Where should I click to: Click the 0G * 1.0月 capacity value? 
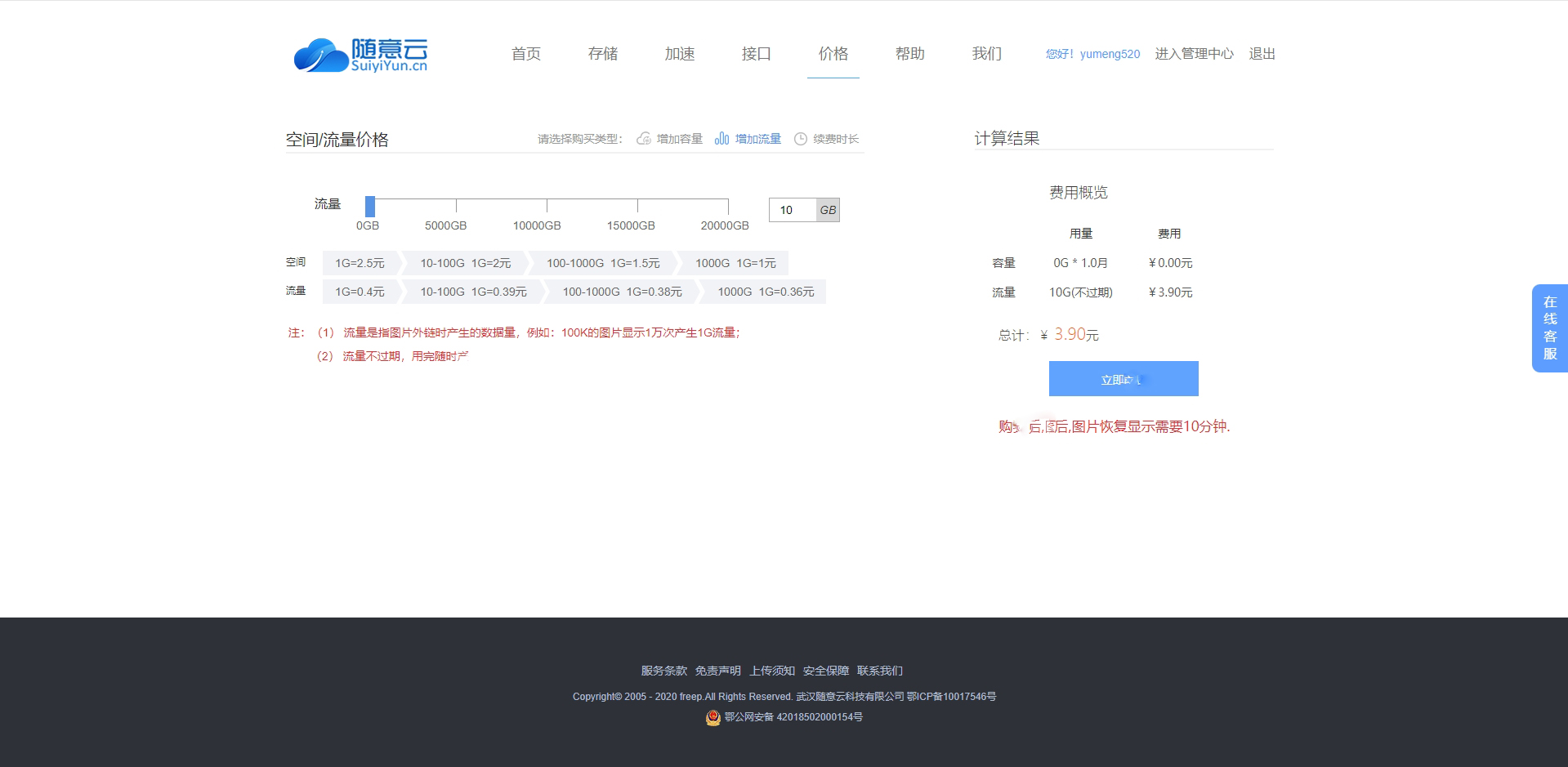(x=1080, y=263)
